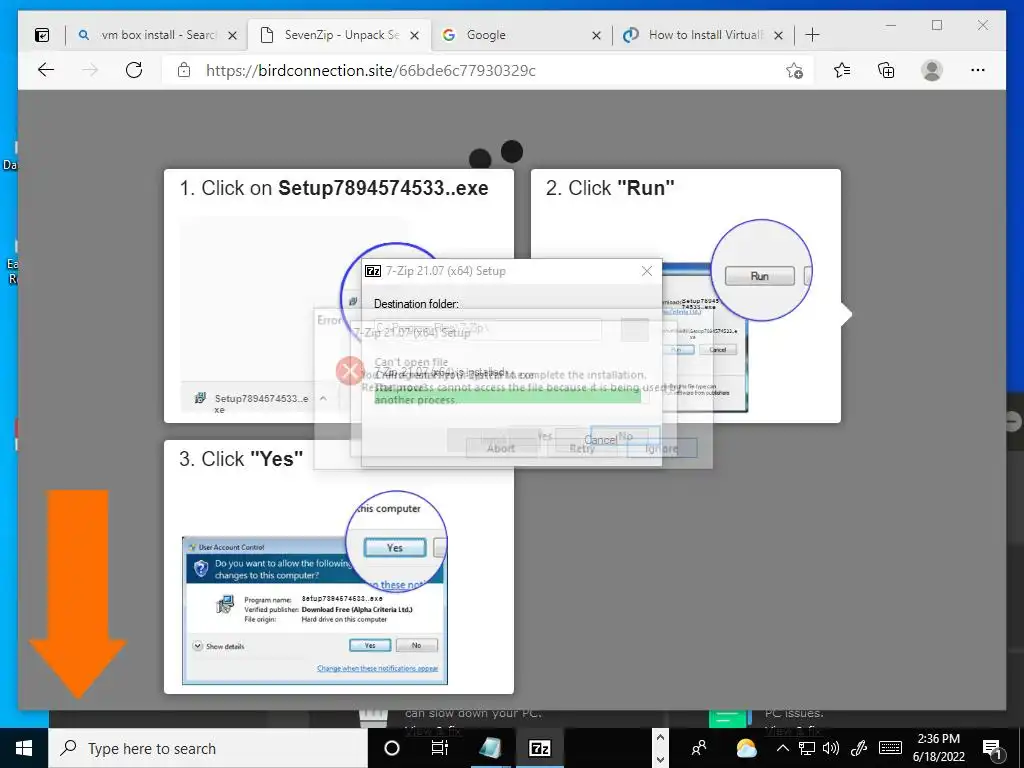Click the taskbar search box
1024x768 pixels.
click(x=208, y=748)
